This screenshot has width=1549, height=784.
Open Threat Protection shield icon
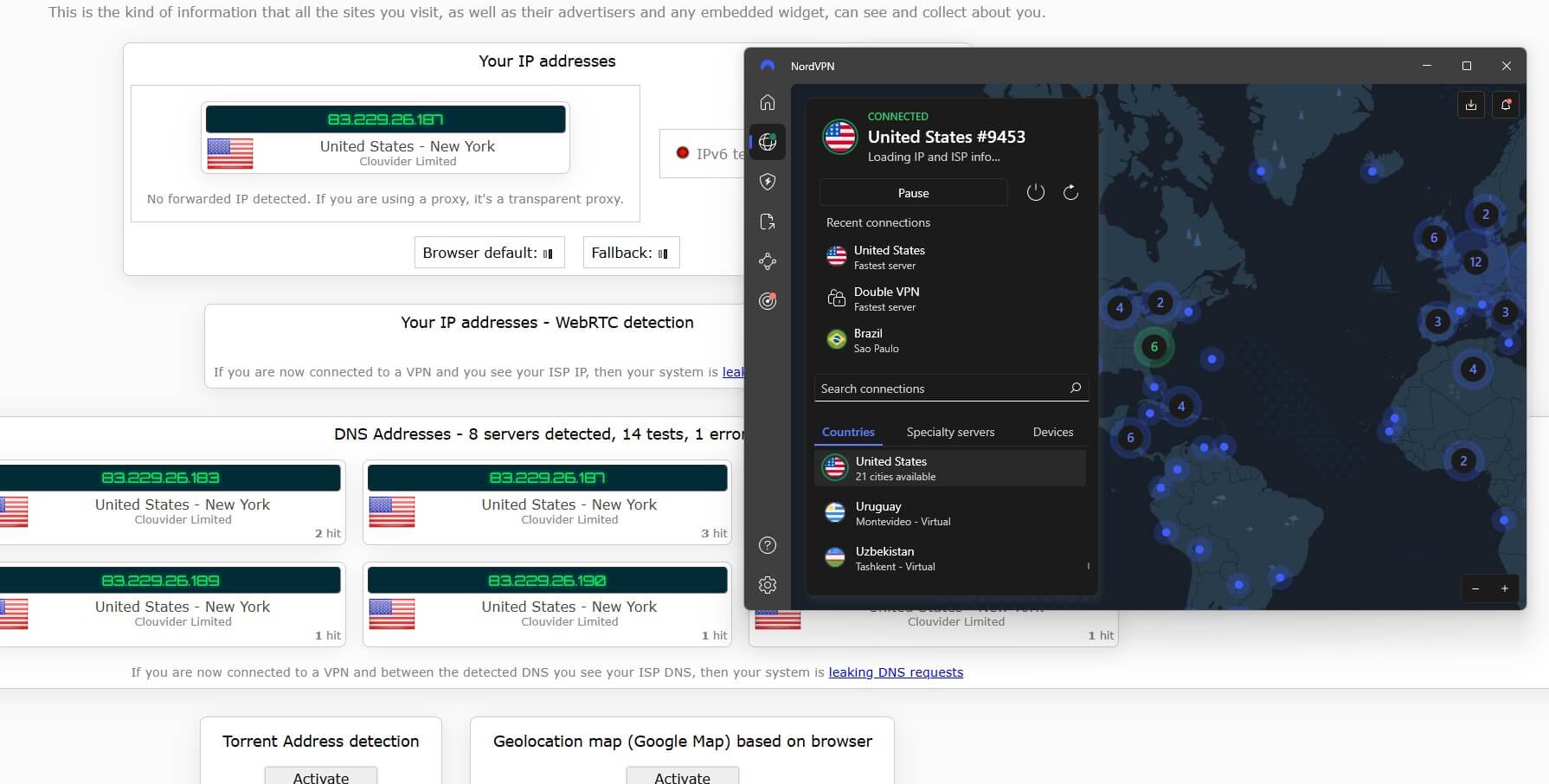[768, 182]
